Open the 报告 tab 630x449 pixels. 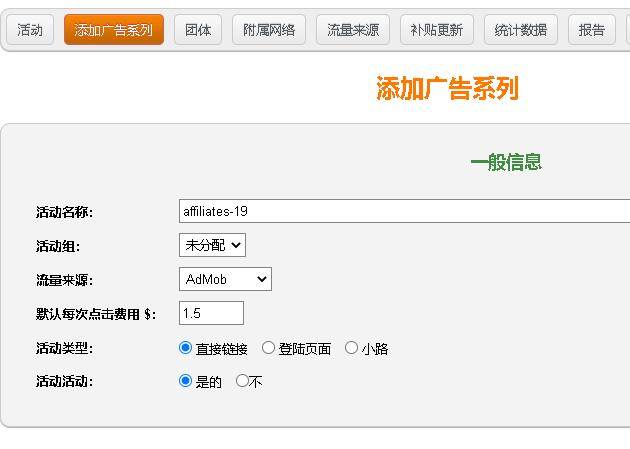click(x=592, y=30)
